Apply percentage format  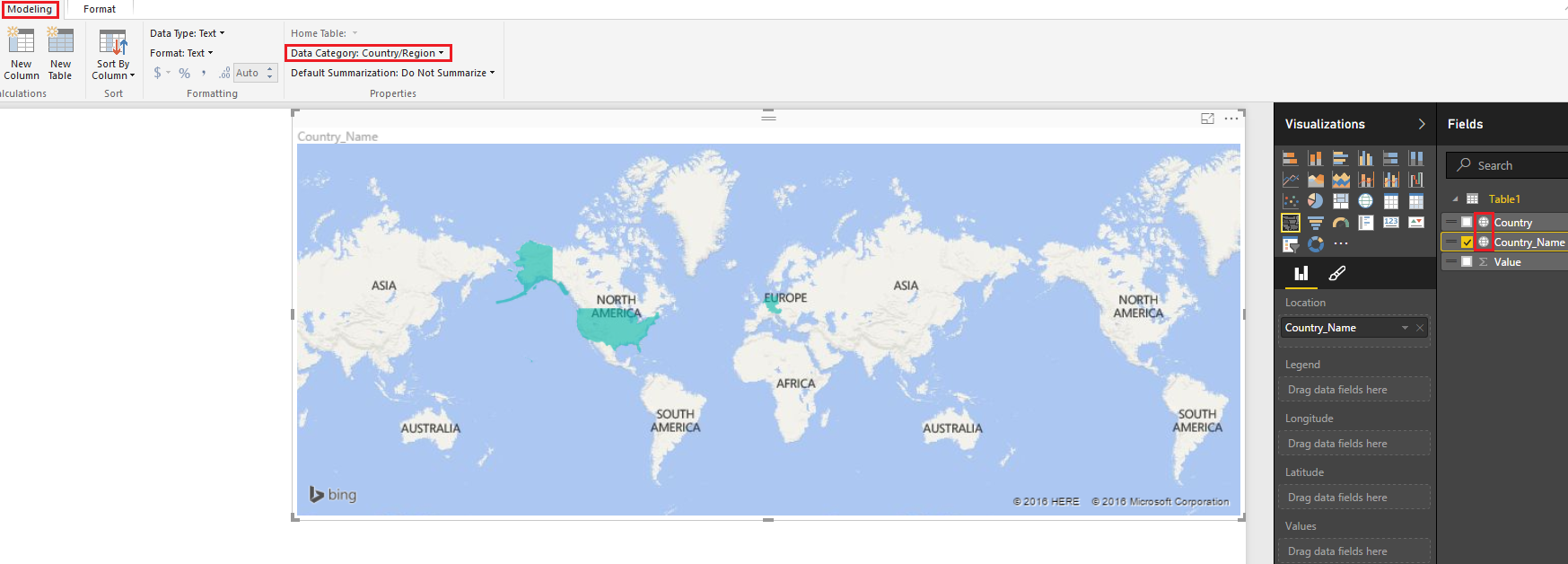[x=184, y=73]
